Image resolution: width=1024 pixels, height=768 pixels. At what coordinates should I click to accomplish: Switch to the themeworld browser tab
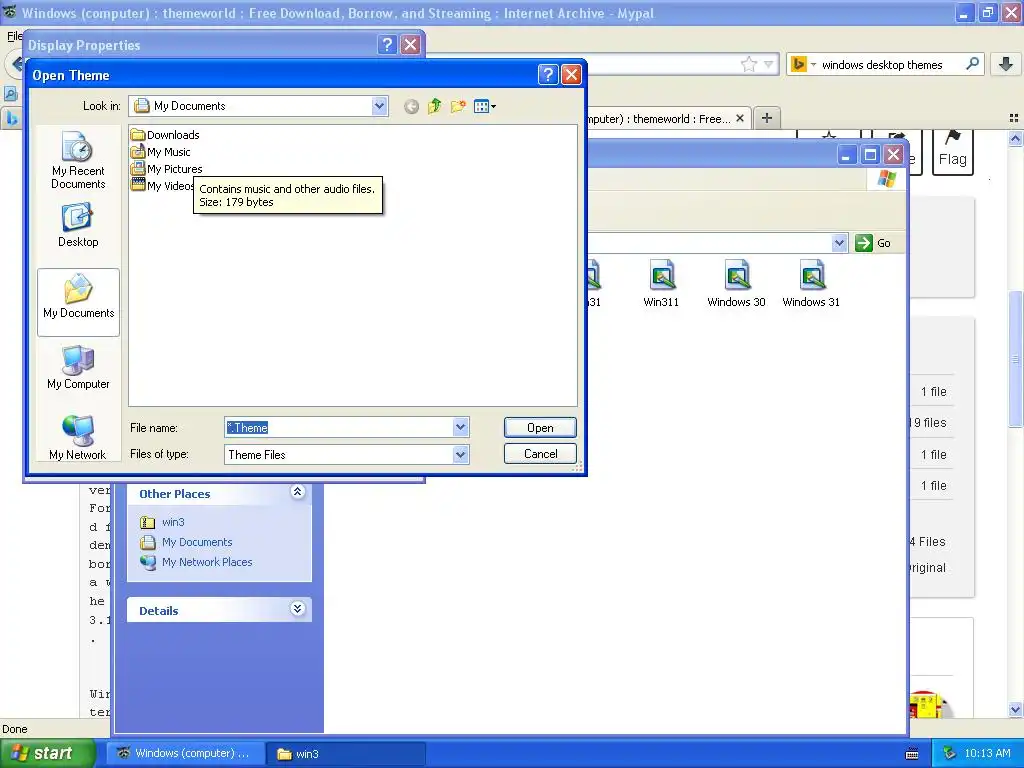point(660,119)
